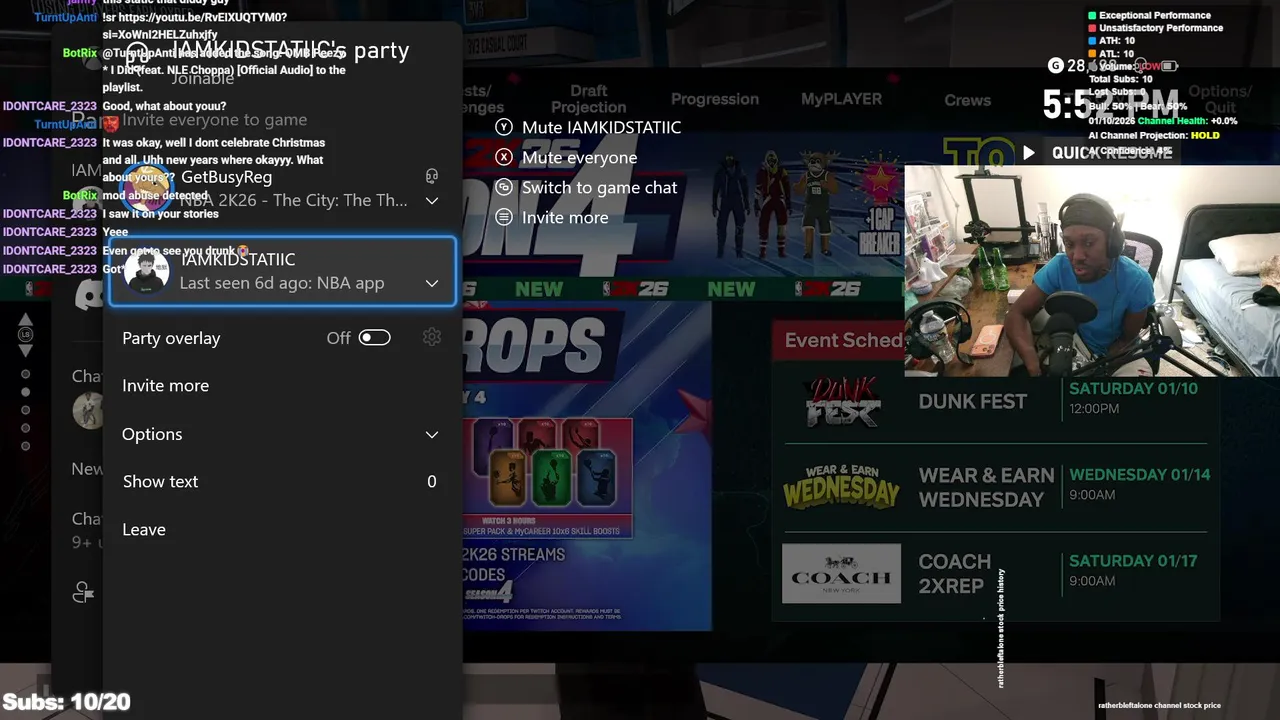Image resolution: width=1280 pixels, height=720 pixels.
Task: Choose Switch to game chat
Action: click(x=599, y=187)
